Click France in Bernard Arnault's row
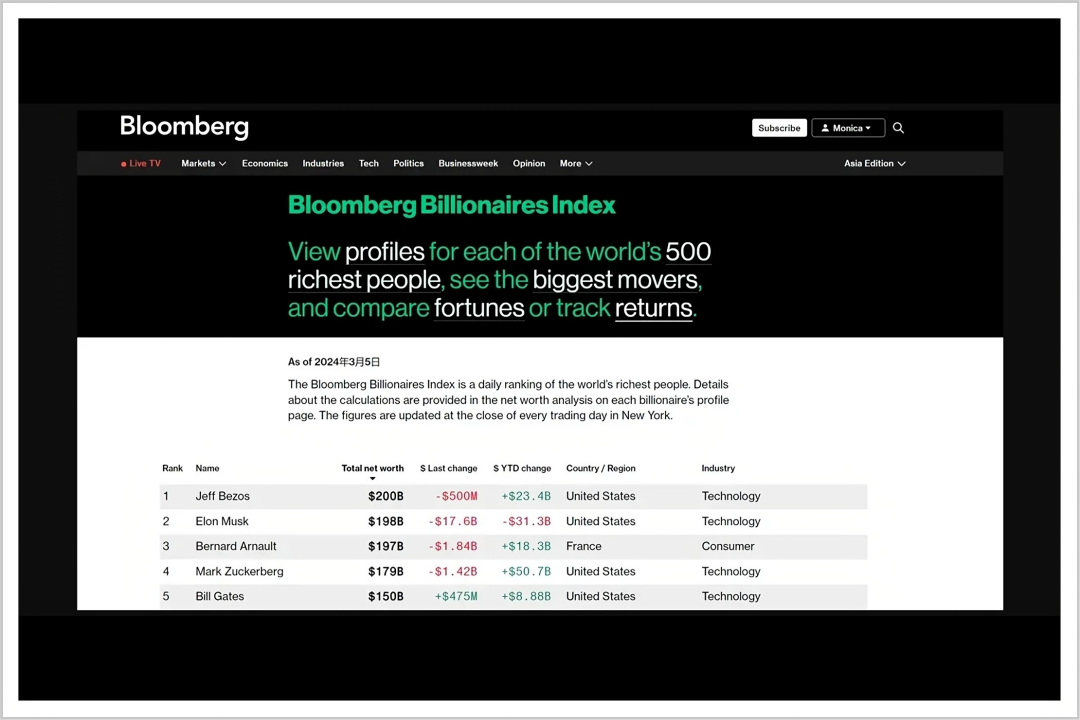Viewport: 1080px width, 720px height. click(583, 546)
